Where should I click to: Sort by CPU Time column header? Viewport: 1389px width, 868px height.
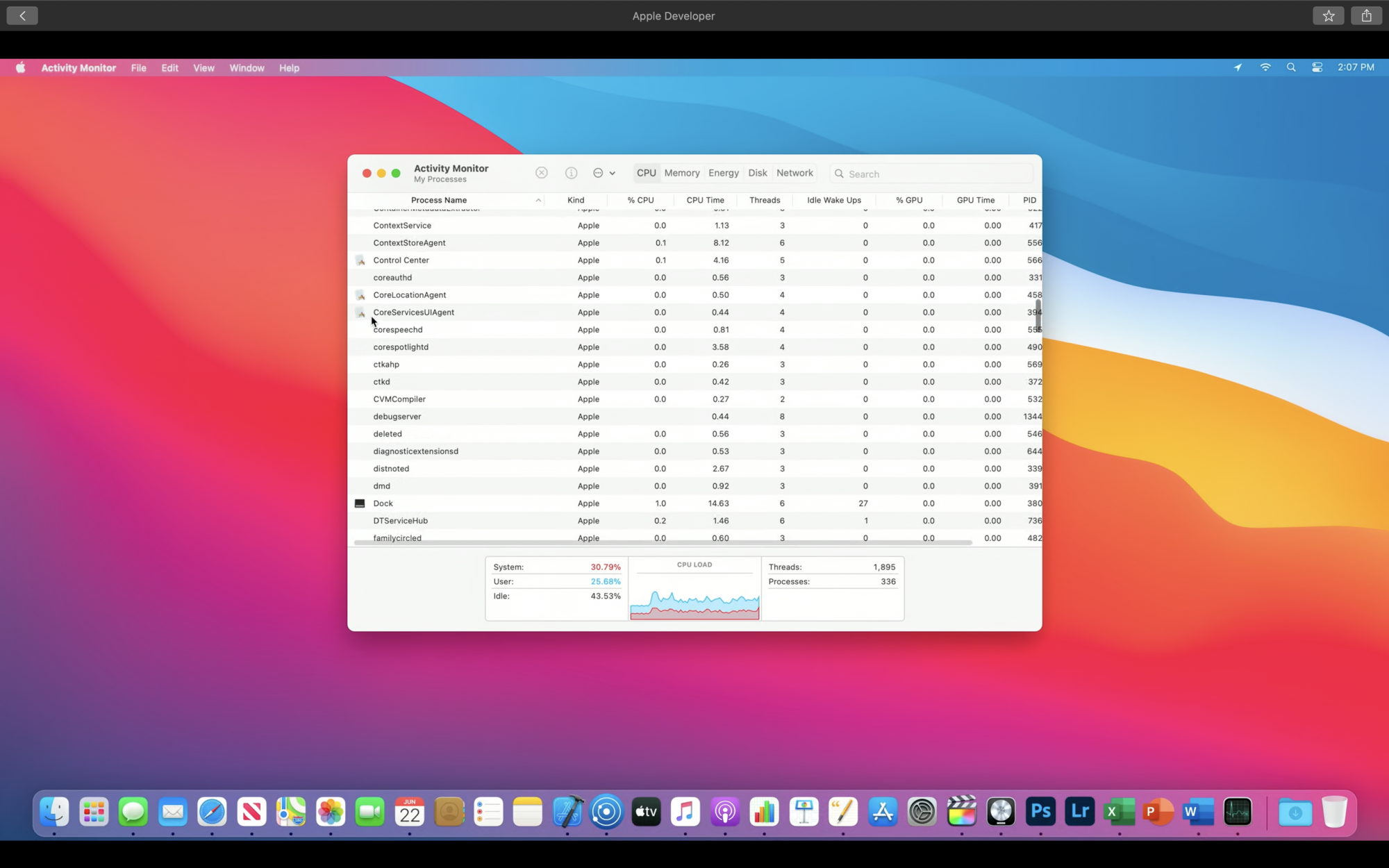click(x=705, y=200)
